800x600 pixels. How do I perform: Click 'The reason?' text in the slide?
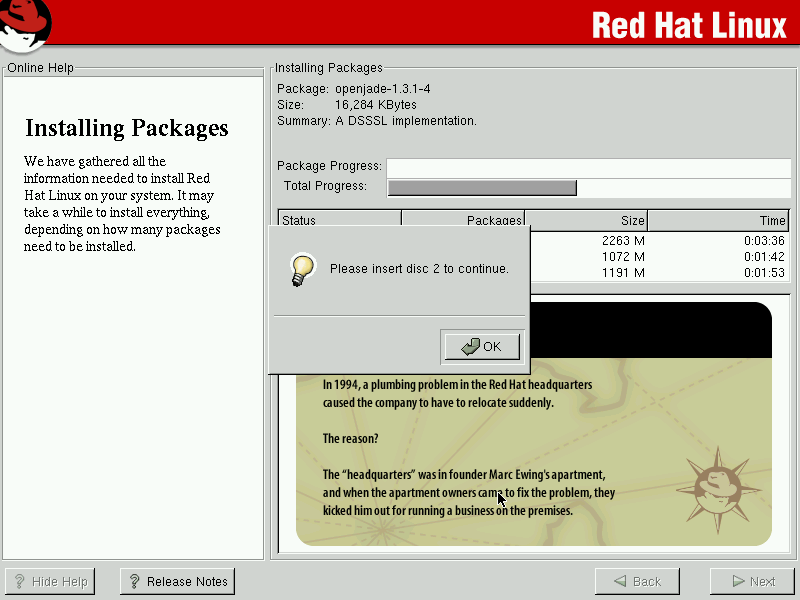point(351,438)
